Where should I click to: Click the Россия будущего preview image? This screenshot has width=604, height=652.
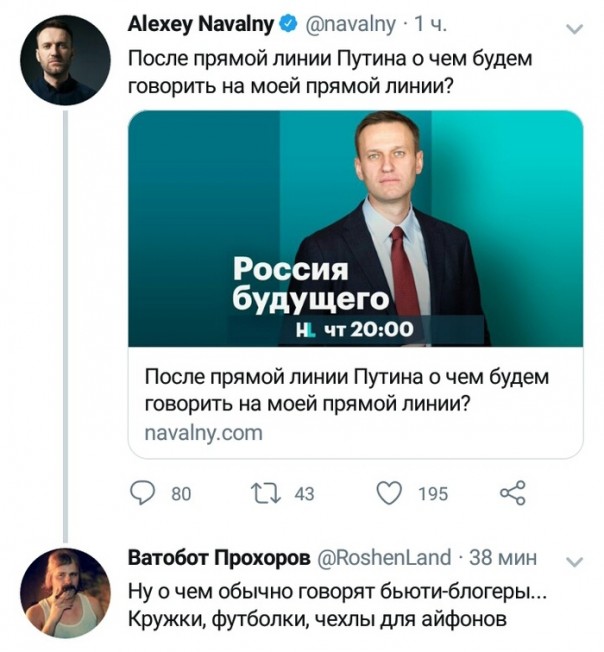[x=356, y=227]
